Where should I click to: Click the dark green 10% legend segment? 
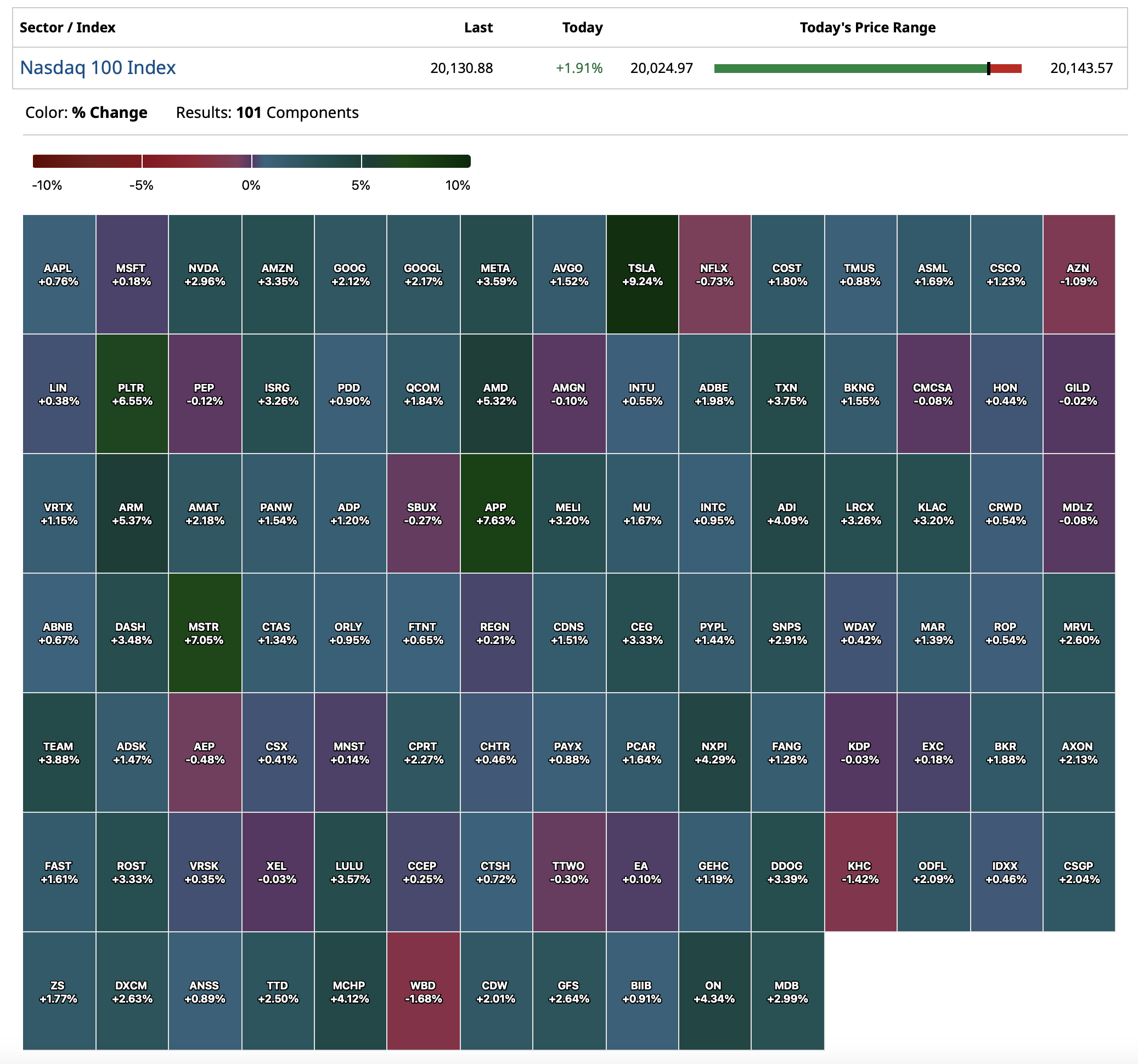[415, 161]
